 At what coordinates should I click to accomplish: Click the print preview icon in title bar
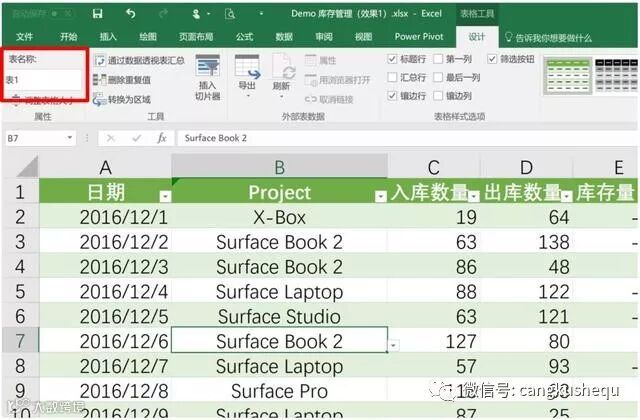coord(230,14)
